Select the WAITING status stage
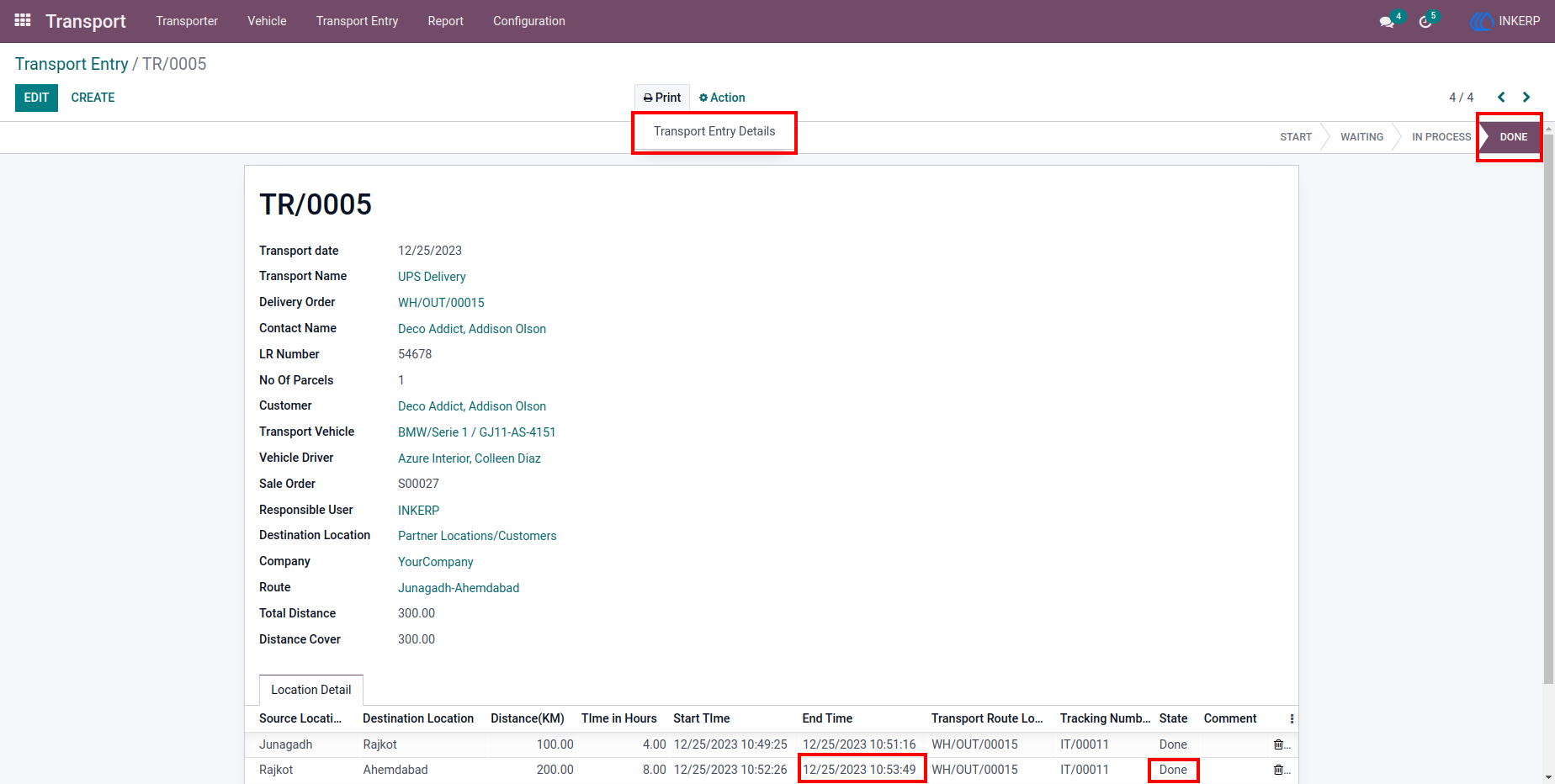This screenshot has height=784, width=1555. click(x=1361, y=137)
